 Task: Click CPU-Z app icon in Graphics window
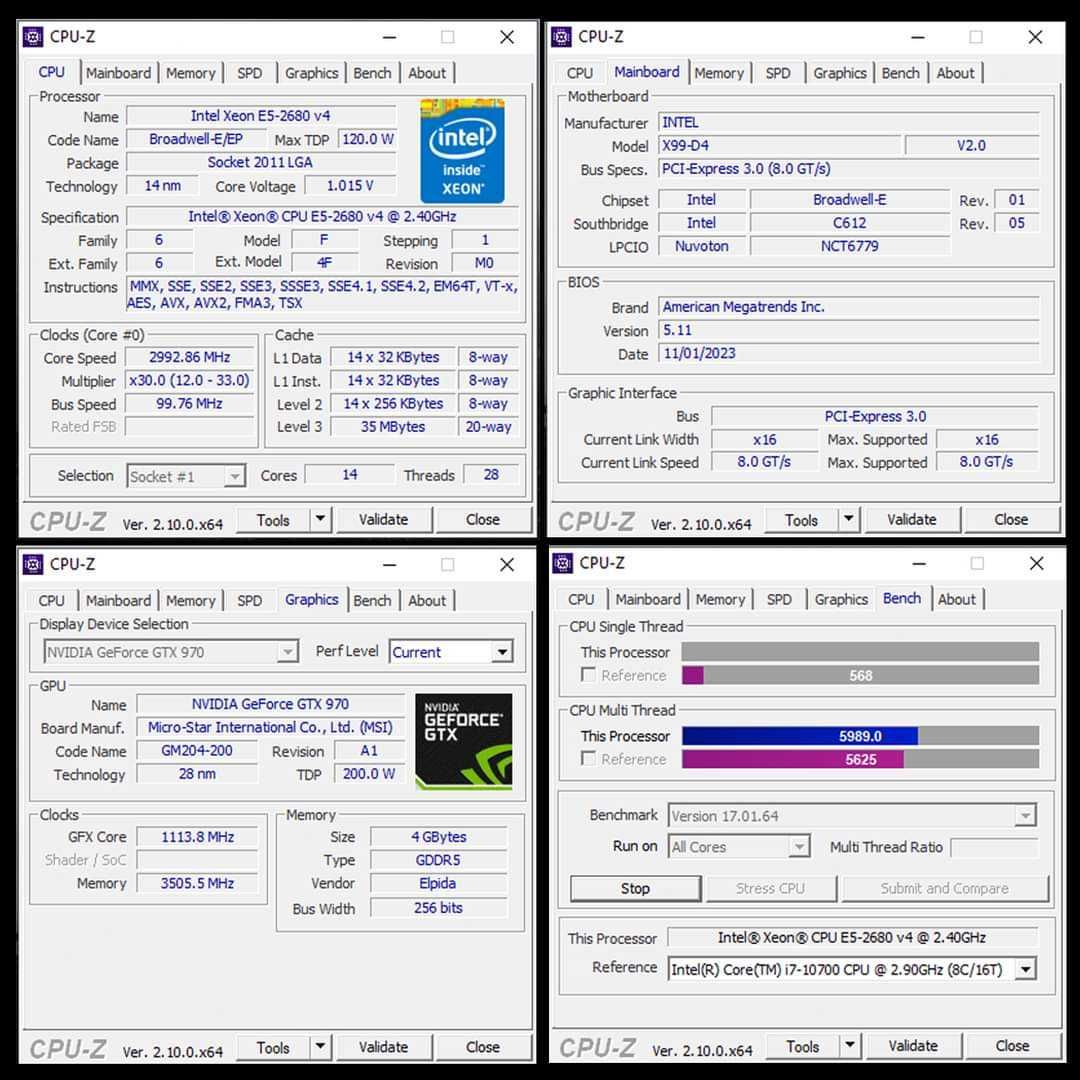[33, 564]
